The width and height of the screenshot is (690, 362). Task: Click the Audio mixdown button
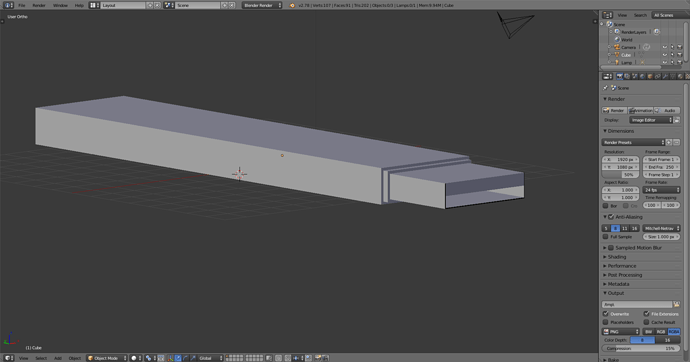coord(667,110)
